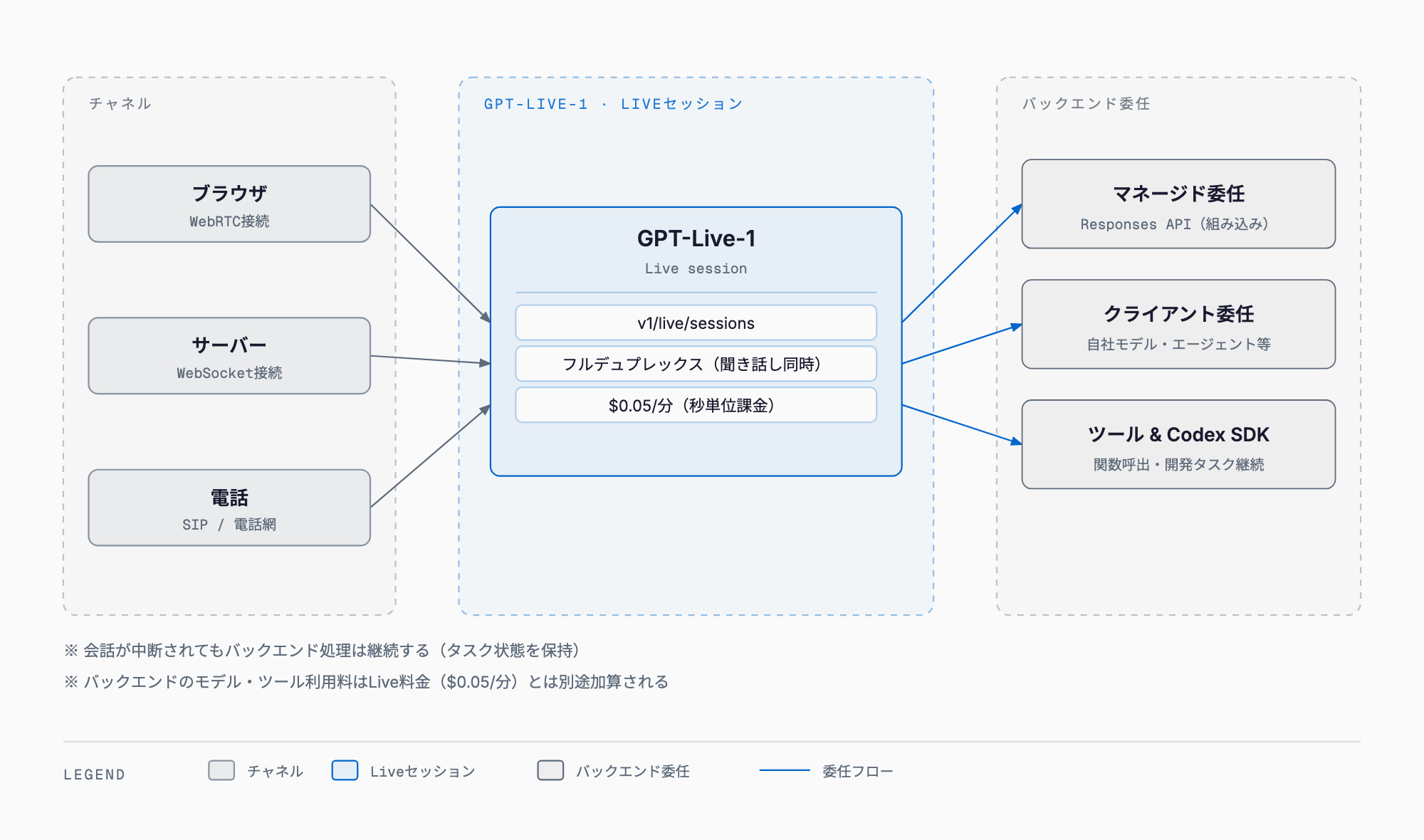Click the blue Liveセッション legend swatch

pos(345,770)
